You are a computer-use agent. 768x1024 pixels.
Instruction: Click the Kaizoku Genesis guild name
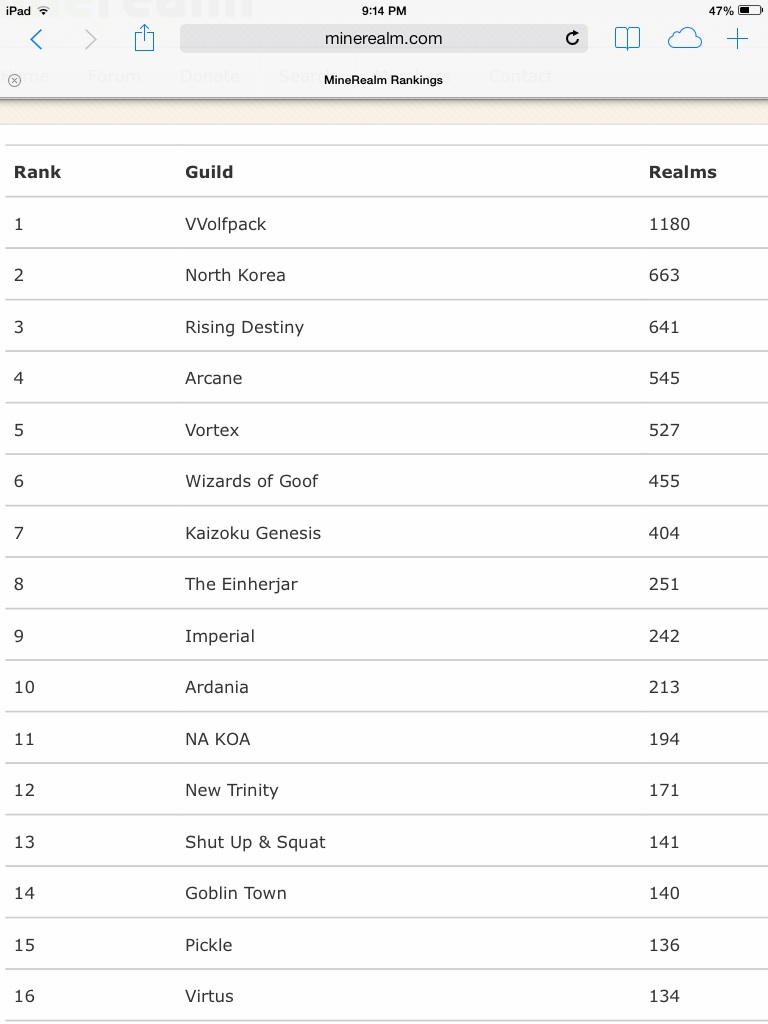point(253,533)
